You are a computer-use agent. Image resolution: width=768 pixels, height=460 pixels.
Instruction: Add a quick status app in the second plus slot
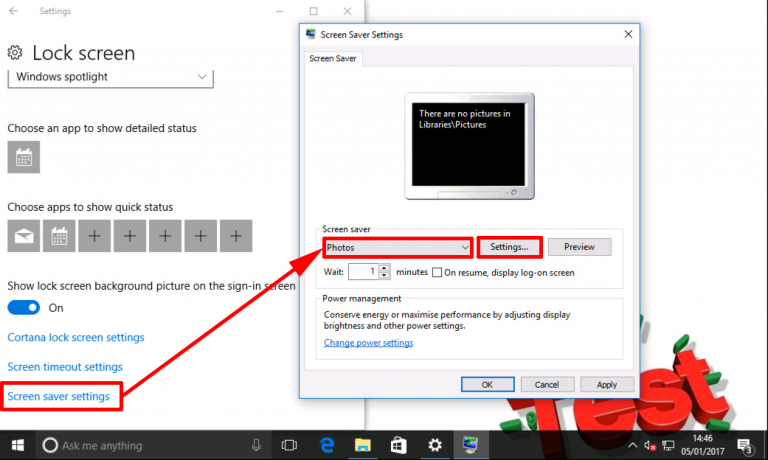click(130, 236)
